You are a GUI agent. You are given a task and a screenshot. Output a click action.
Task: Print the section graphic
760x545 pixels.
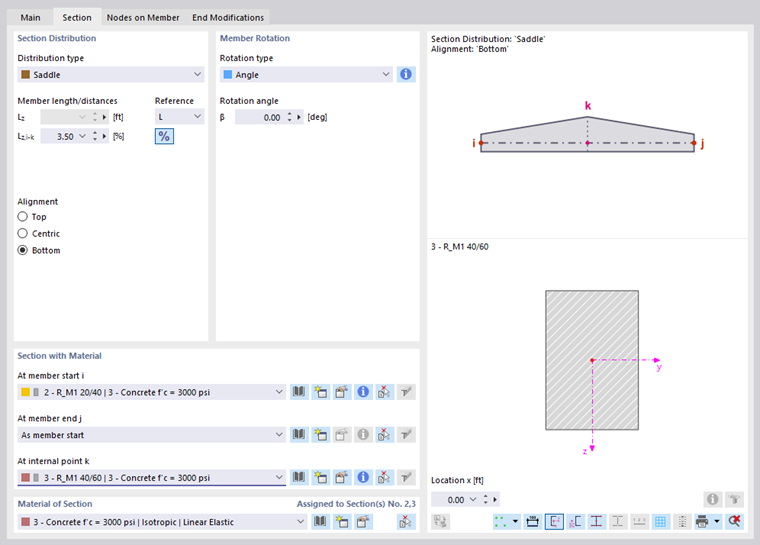tap(702, 522)
